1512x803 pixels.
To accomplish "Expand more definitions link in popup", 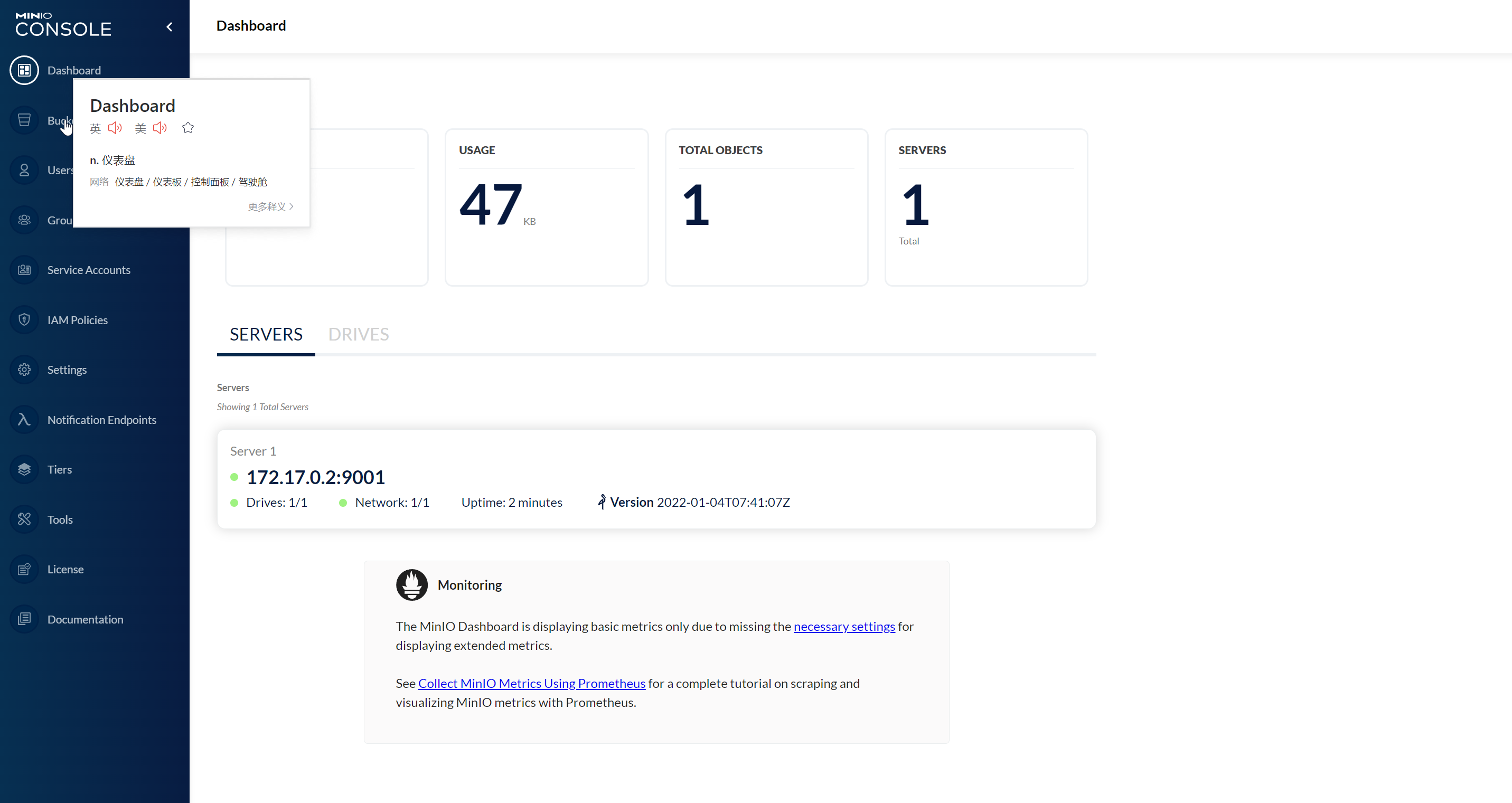I will coord(270,206).
